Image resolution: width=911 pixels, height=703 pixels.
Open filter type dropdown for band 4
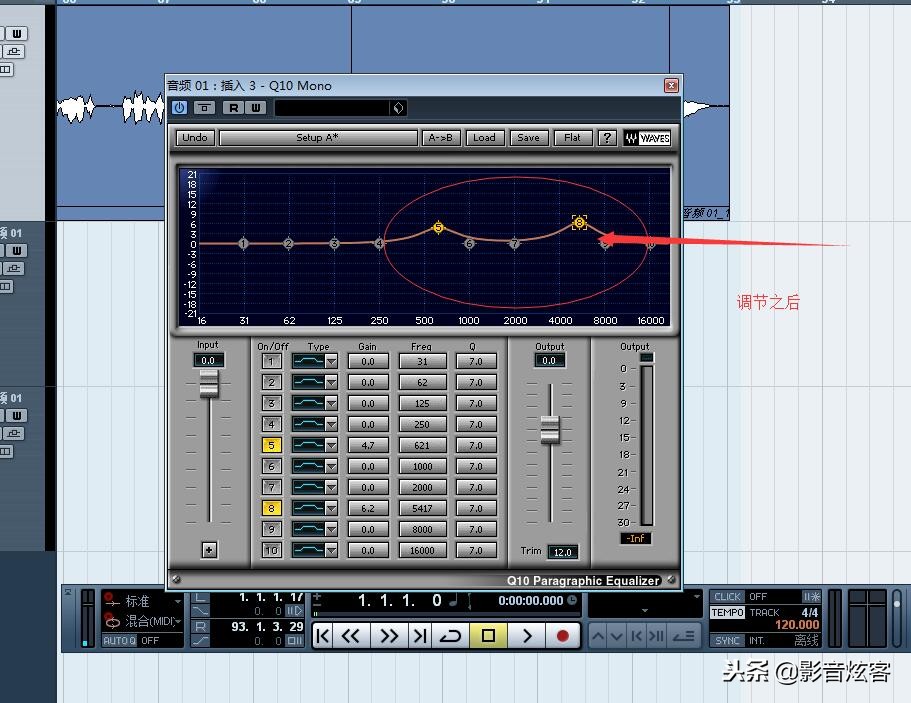pos(331,425)
